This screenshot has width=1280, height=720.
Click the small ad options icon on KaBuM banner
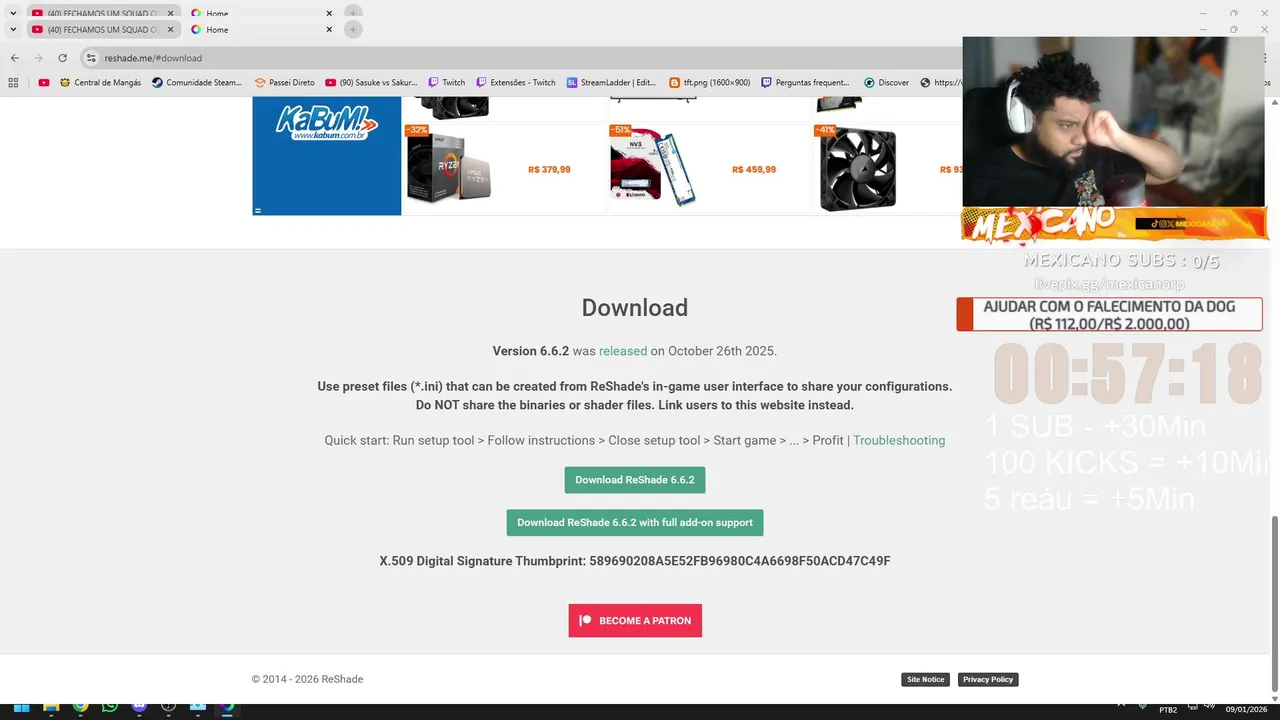click(x=258, y=210)
